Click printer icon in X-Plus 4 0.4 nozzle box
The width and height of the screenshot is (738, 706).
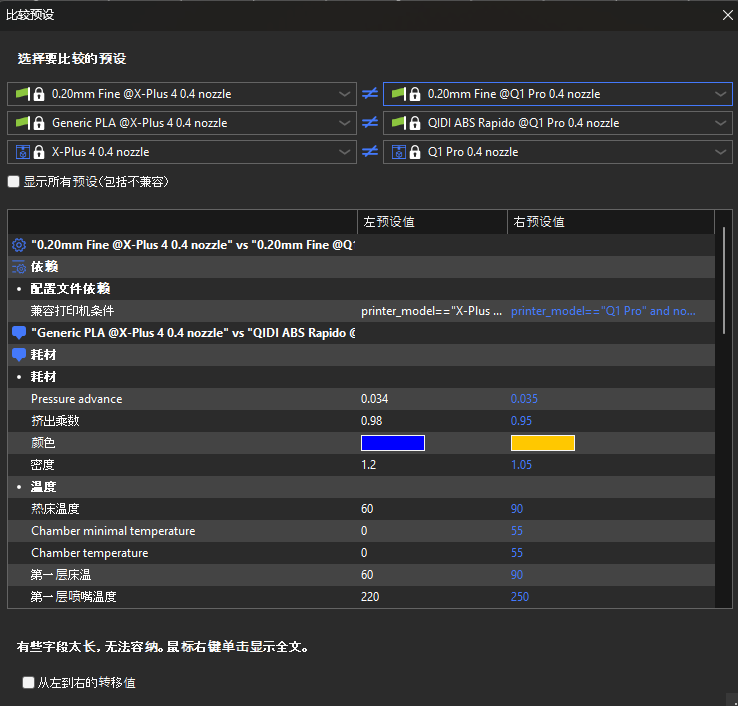pyautogui.click(x=23, y=152)
